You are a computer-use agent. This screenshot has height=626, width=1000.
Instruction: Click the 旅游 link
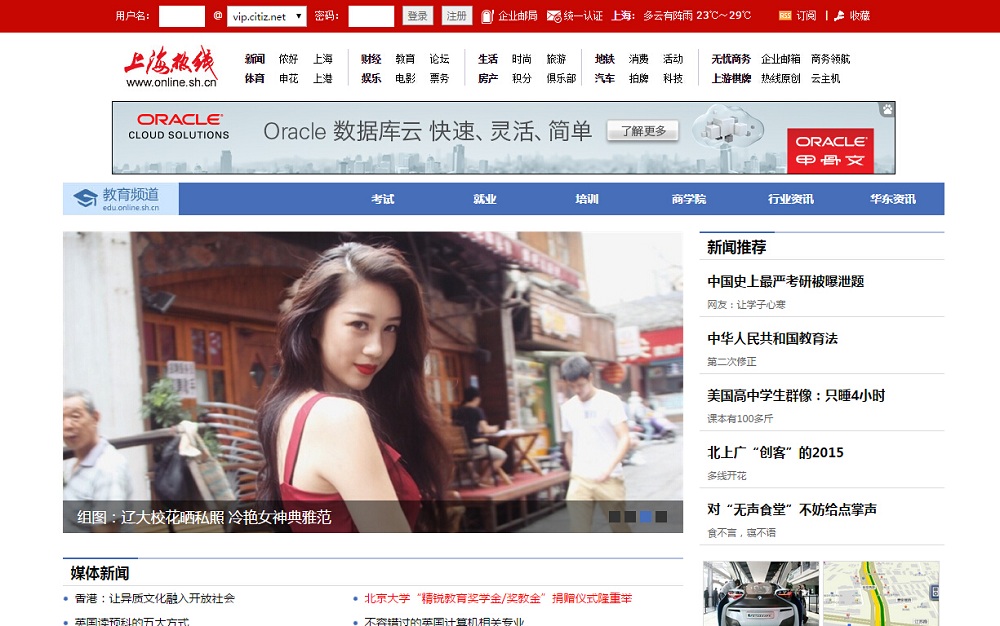click(556, 59)
